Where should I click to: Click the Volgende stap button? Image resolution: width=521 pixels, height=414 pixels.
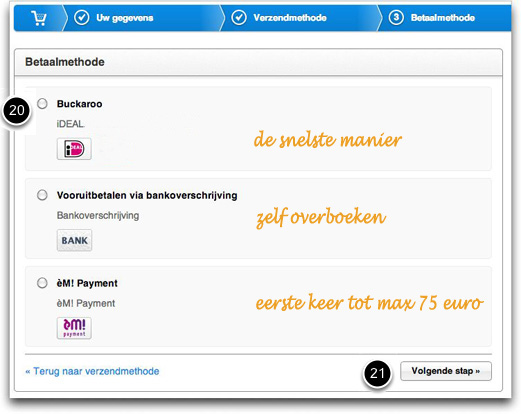coord(446,371)
